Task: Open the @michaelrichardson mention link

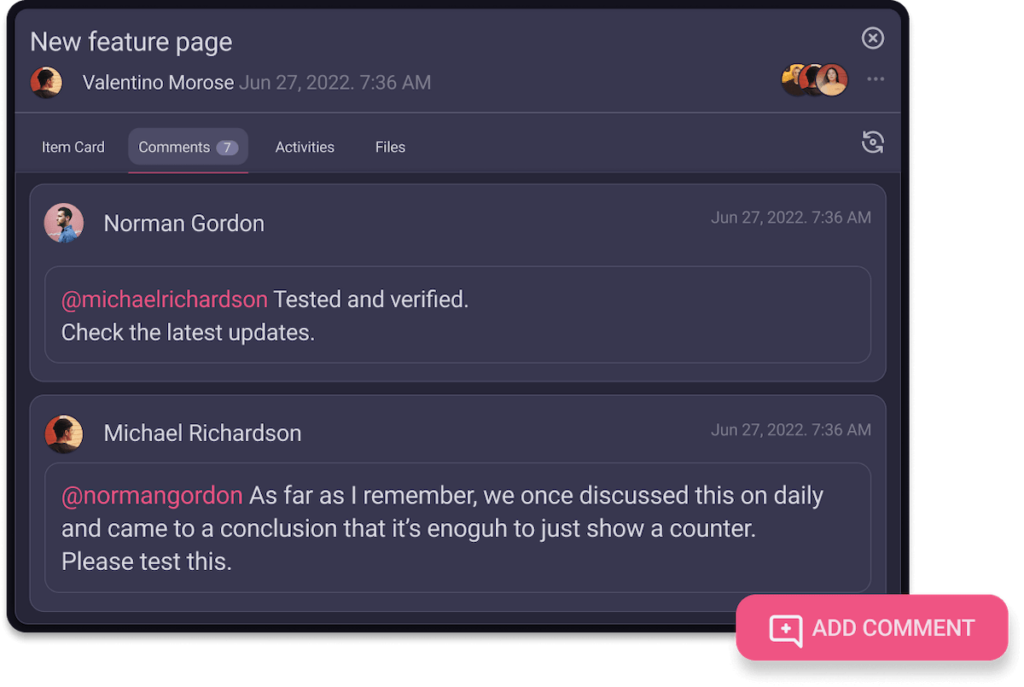Action: (x=165, y=299)
